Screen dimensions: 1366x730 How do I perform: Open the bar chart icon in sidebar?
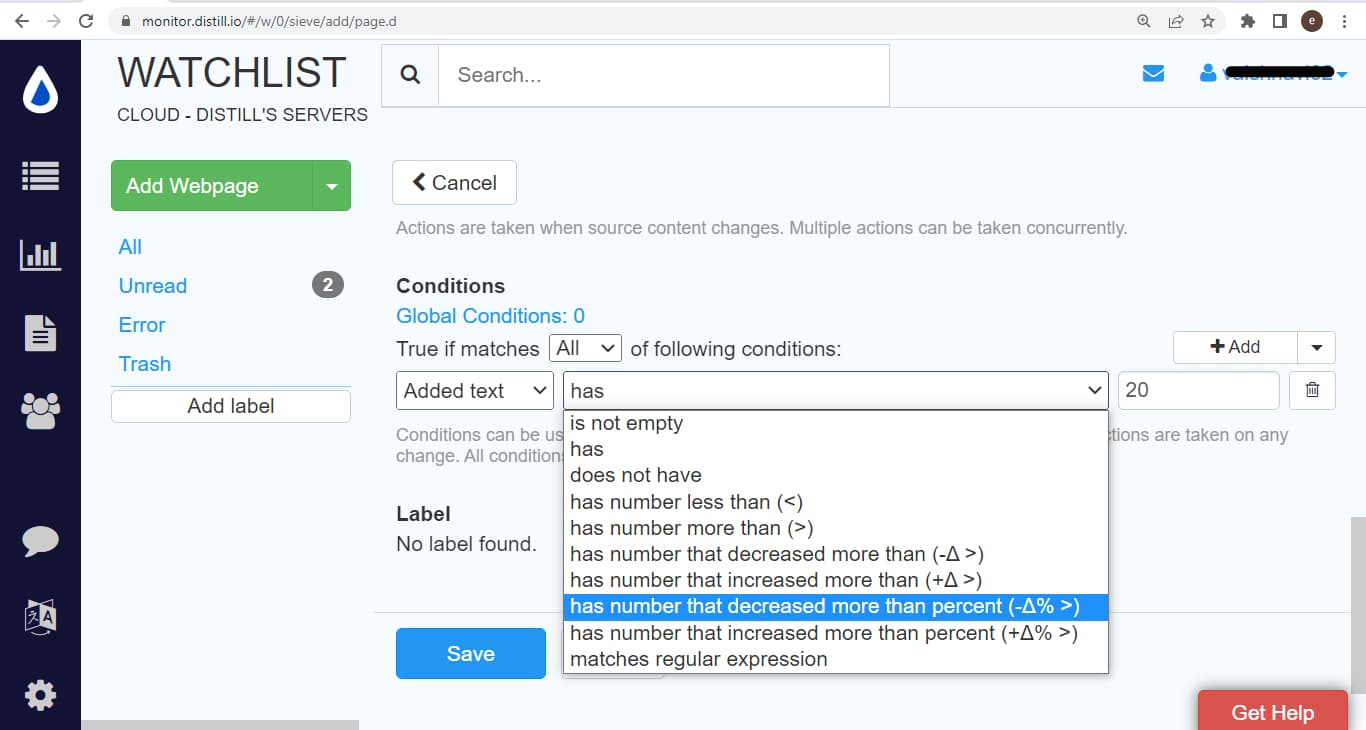(x=40, y=255)
